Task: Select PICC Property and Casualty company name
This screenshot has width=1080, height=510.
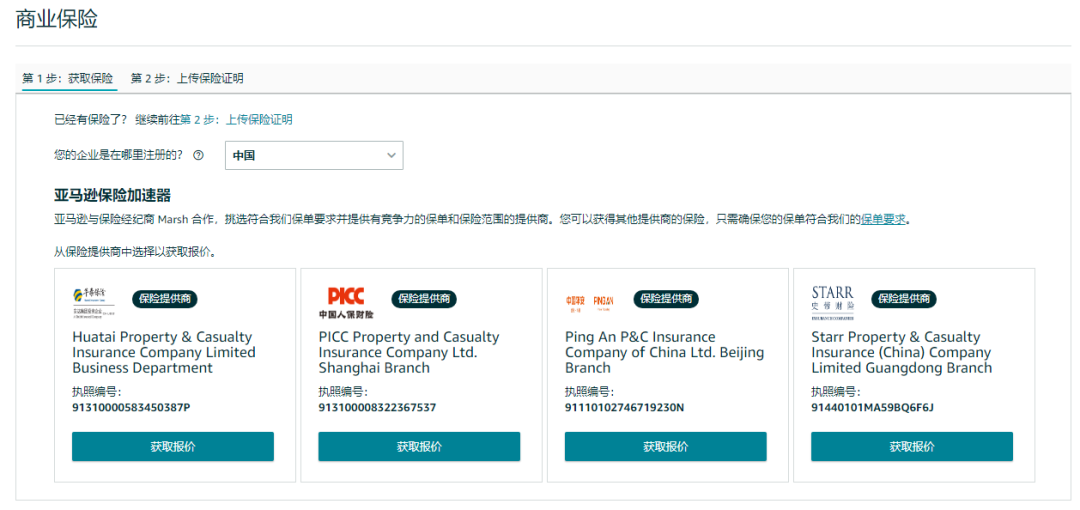Action: (x=409, y=352)
